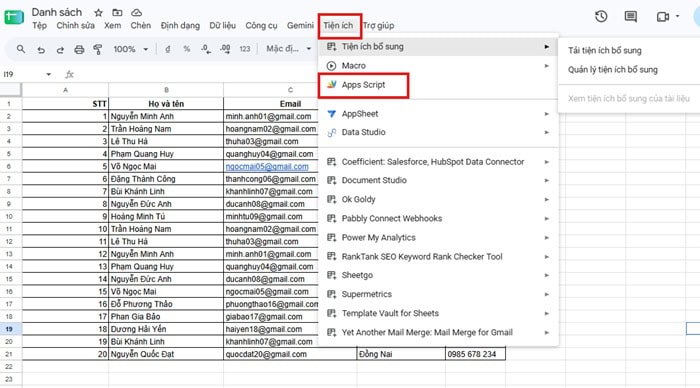This screenshot has width=700, height=388.
Task: Activate the paint format tool
Action: [x=98, y=49]
